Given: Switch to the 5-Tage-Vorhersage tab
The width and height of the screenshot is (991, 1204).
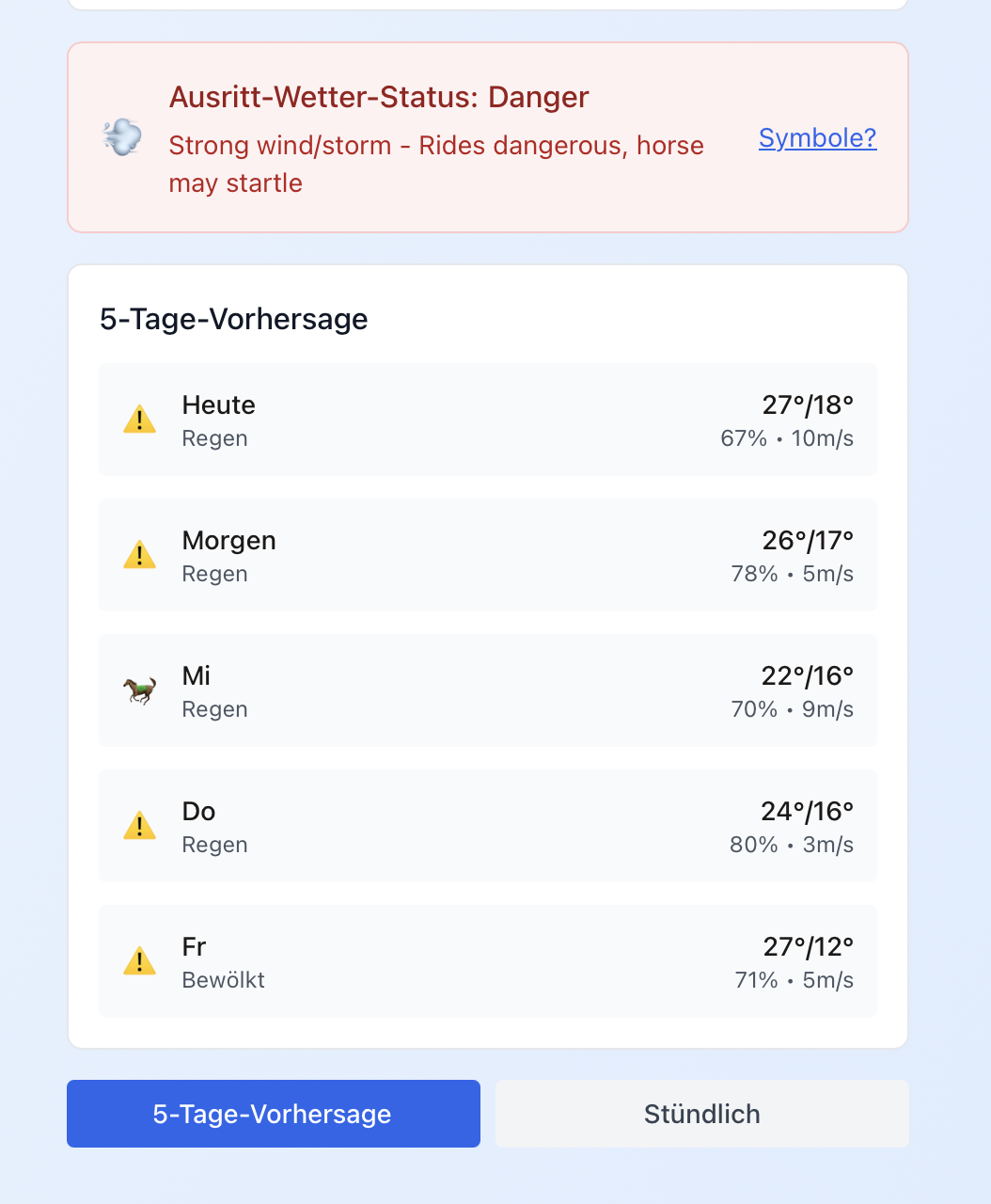Looking at the screenshot, I should coord(273,1114).
